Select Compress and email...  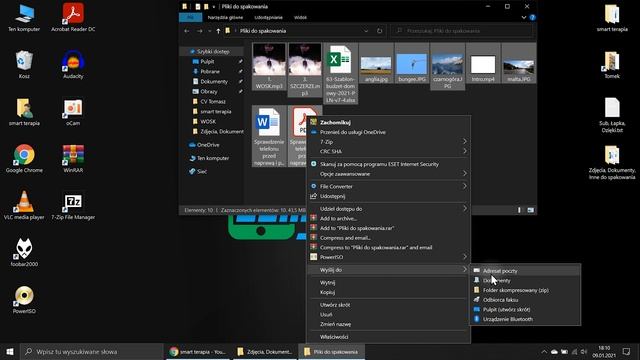[x=388, y=238]
